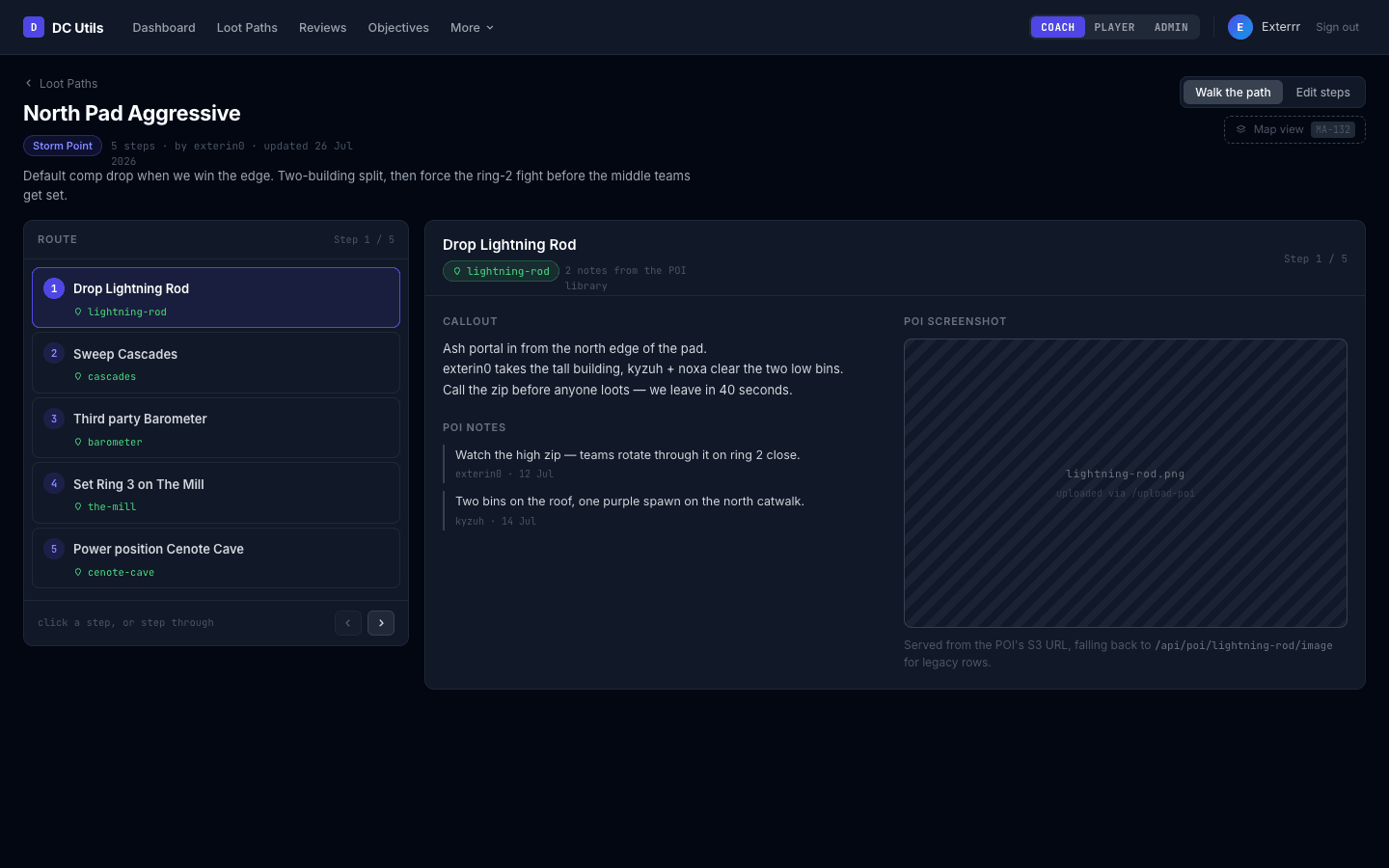Open the More dropdown menu
The image size is (1389, 868).
[x=472, y=27]
